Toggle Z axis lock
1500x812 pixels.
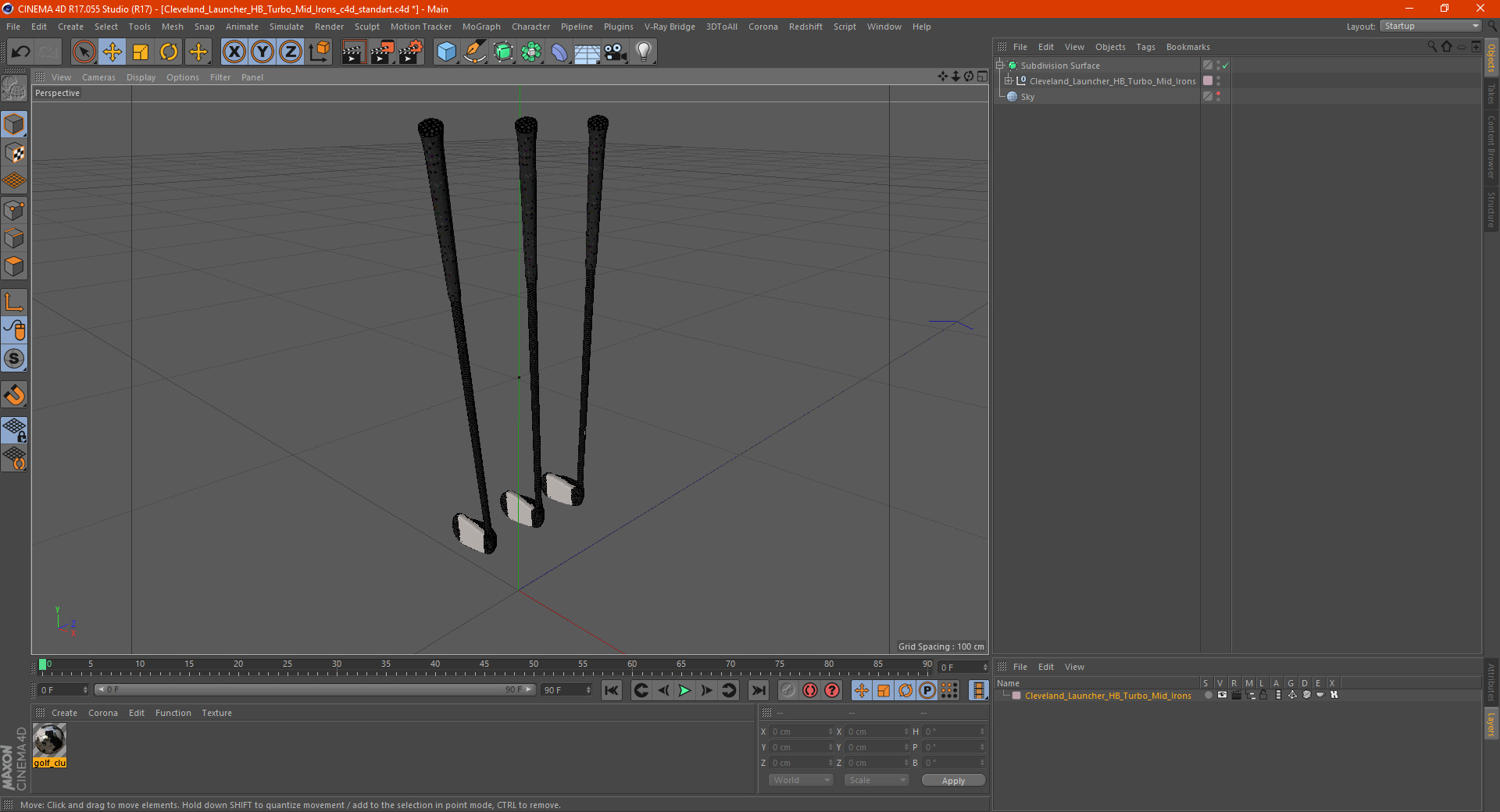pyautogui.click(x=291, y=52)
